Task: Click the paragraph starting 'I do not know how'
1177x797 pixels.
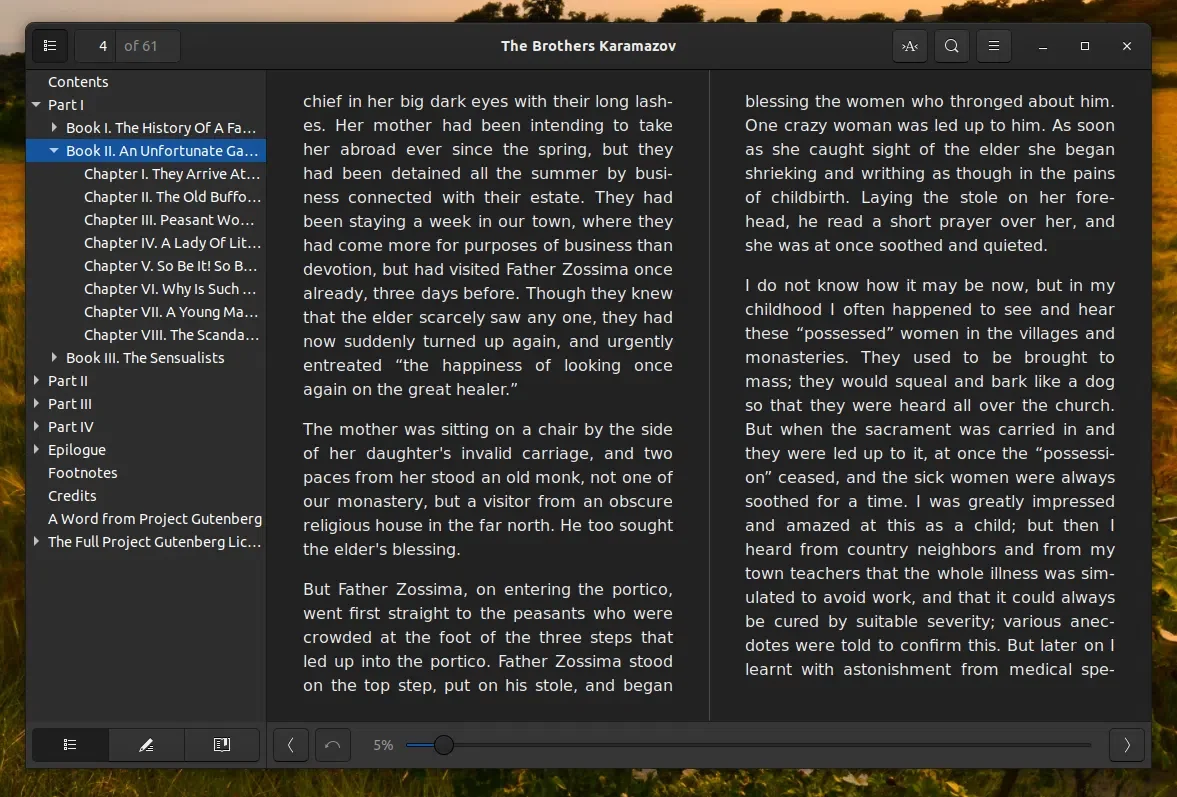Action: pos(930,477)
